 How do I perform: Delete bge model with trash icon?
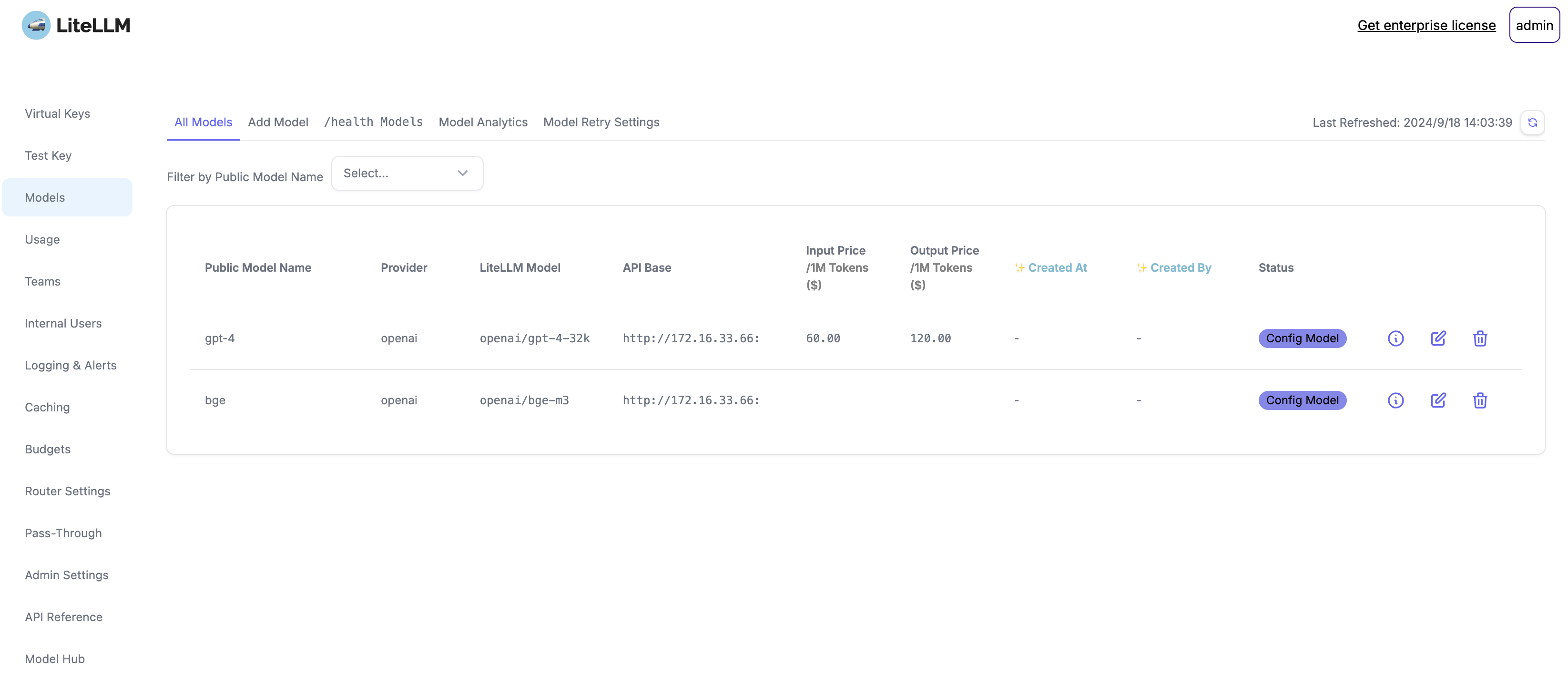click(x=1480, y=400)
